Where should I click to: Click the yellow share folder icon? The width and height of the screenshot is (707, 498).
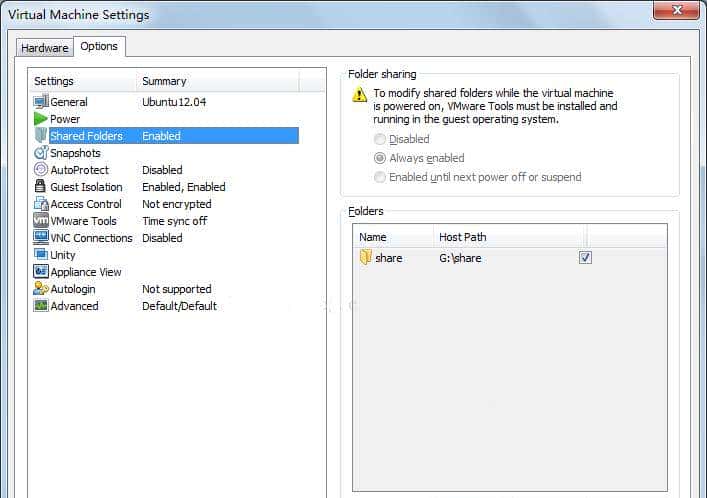366,258
